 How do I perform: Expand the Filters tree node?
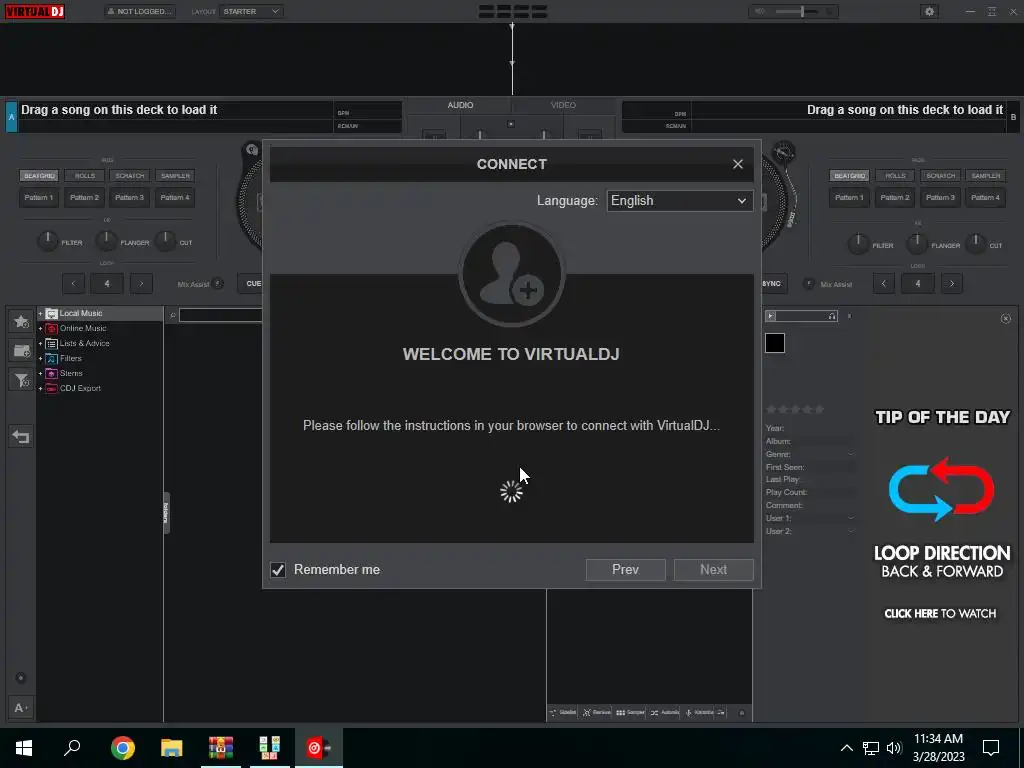point(40,359)
